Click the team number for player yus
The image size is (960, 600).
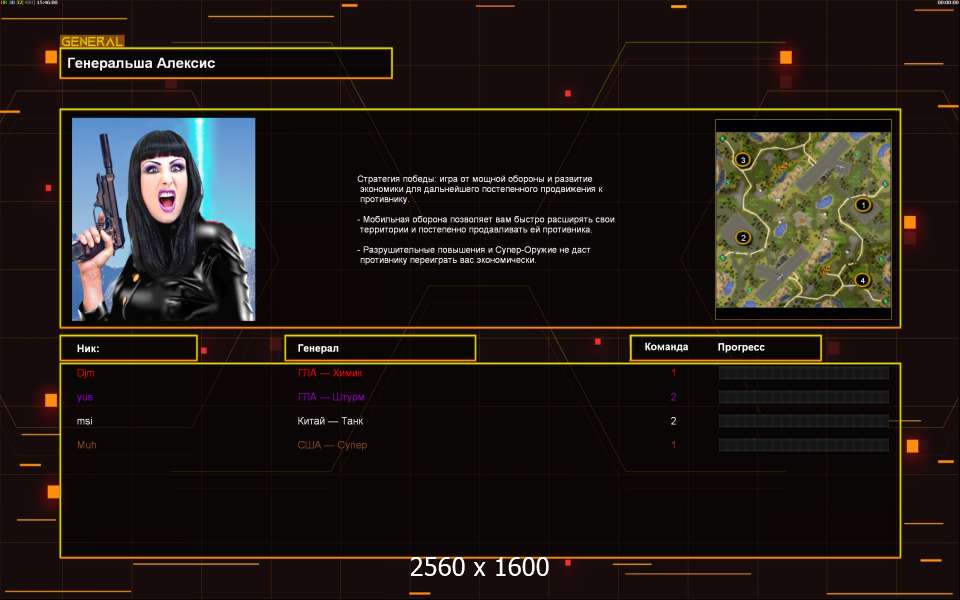[x=674, y=397]
